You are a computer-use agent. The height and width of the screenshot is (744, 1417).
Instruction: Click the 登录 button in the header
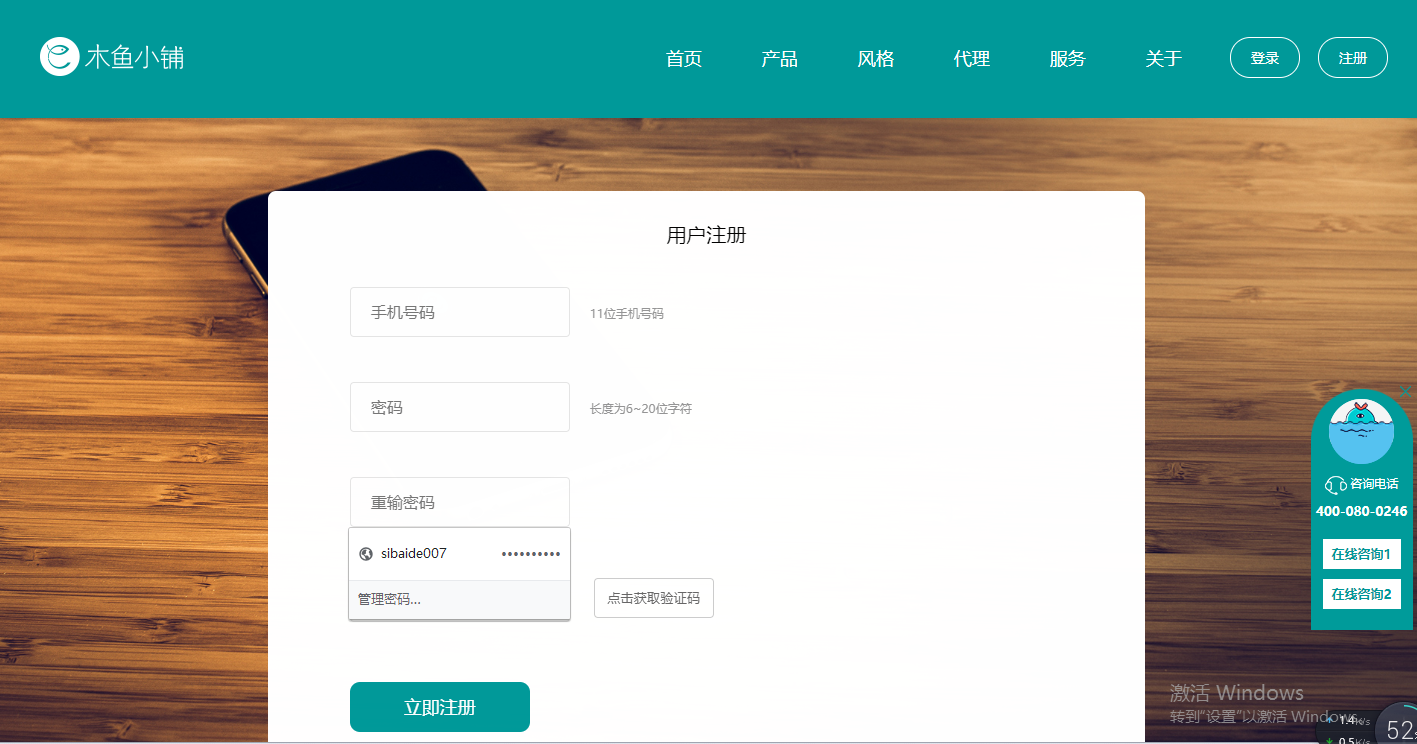click(1264, 57)
